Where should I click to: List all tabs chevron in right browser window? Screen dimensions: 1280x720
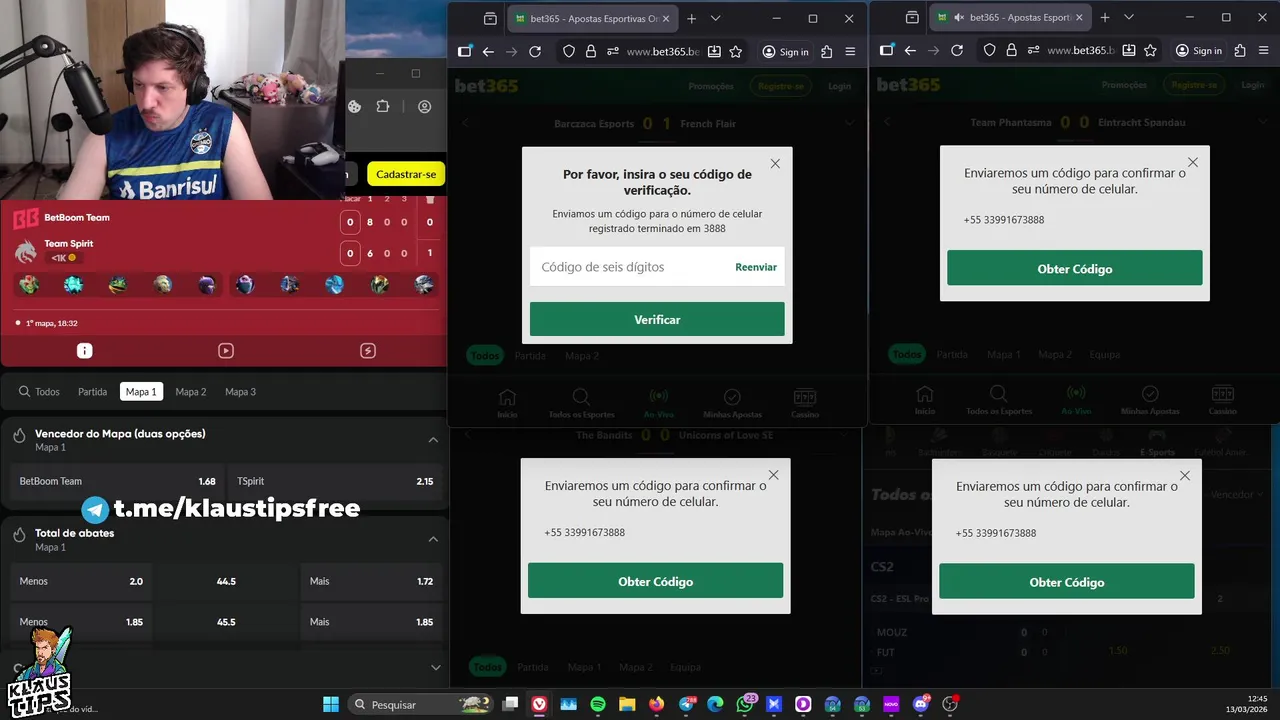pos(1129,18)
